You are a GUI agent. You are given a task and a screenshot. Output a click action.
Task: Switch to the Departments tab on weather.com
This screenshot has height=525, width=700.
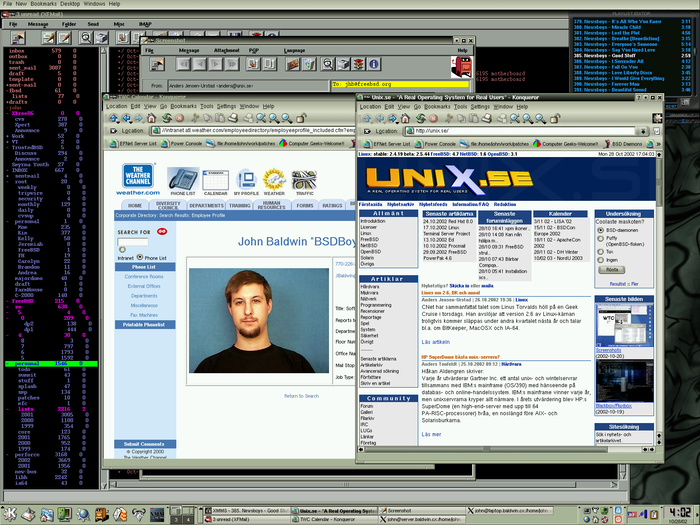[x=206, y=205]
